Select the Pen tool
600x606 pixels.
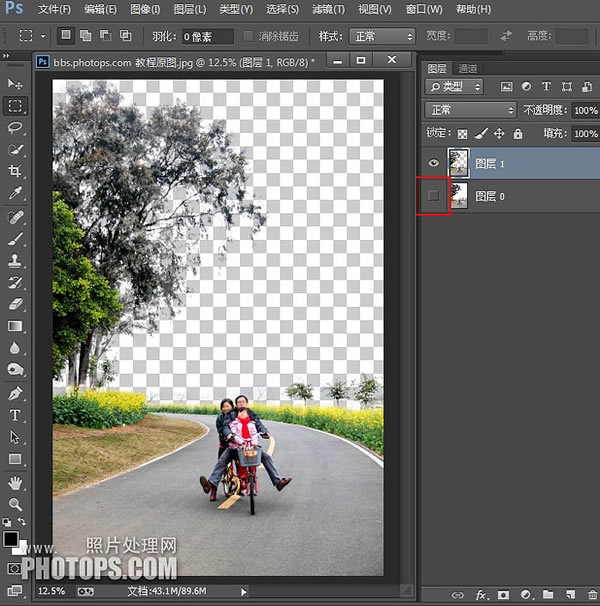click(x=15, y=394)
